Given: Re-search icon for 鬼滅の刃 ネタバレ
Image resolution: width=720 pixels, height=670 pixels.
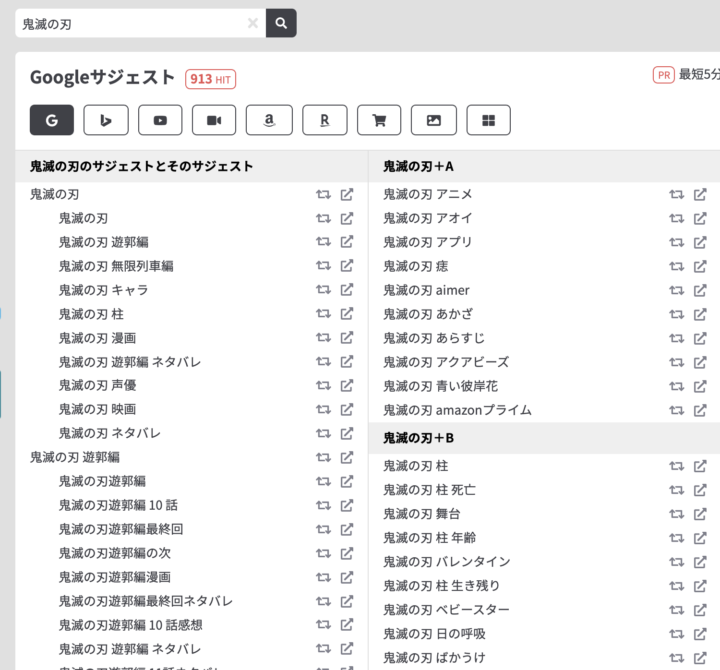Looking at the screenshot, I should click(323, 434).
